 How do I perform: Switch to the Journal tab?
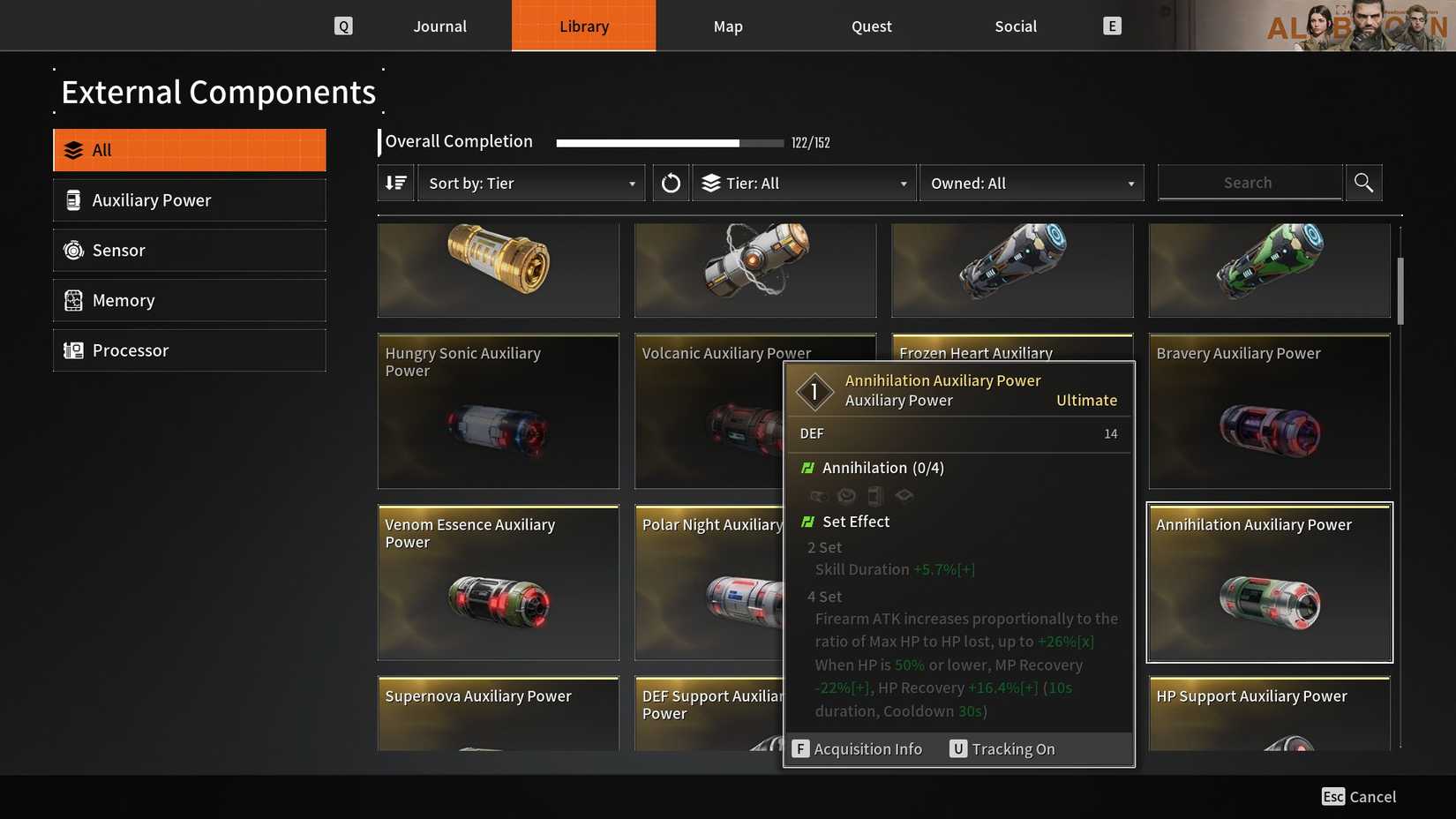pos(439,26)
